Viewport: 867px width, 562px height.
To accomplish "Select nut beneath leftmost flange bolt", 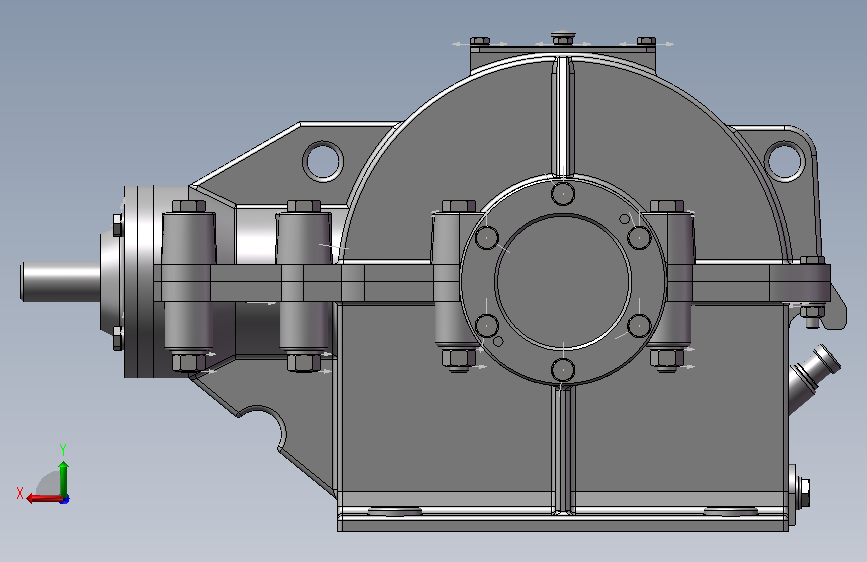I will coord(189,362).
